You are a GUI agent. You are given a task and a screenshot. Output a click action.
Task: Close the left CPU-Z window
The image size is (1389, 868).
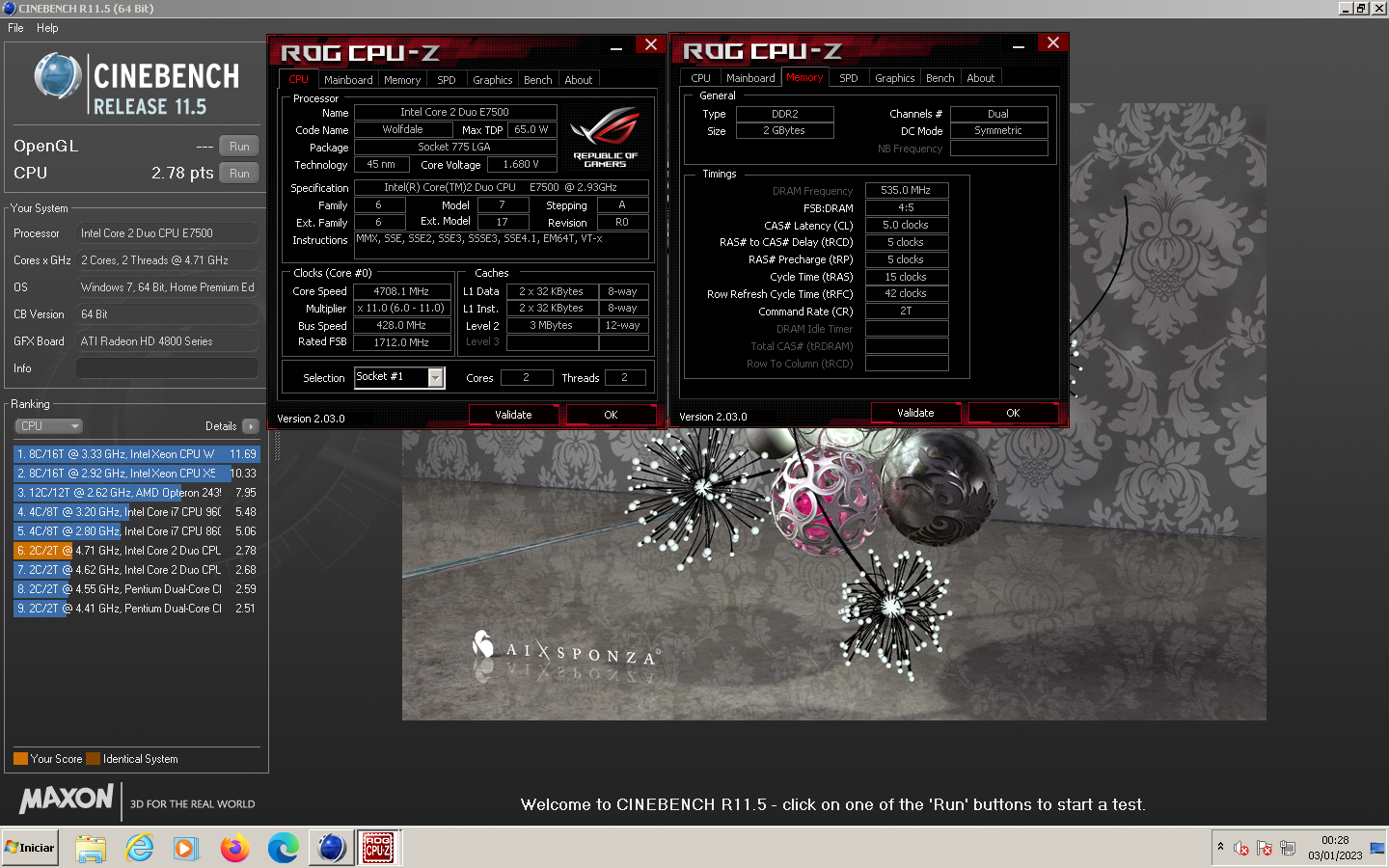(x=650, y=45)
